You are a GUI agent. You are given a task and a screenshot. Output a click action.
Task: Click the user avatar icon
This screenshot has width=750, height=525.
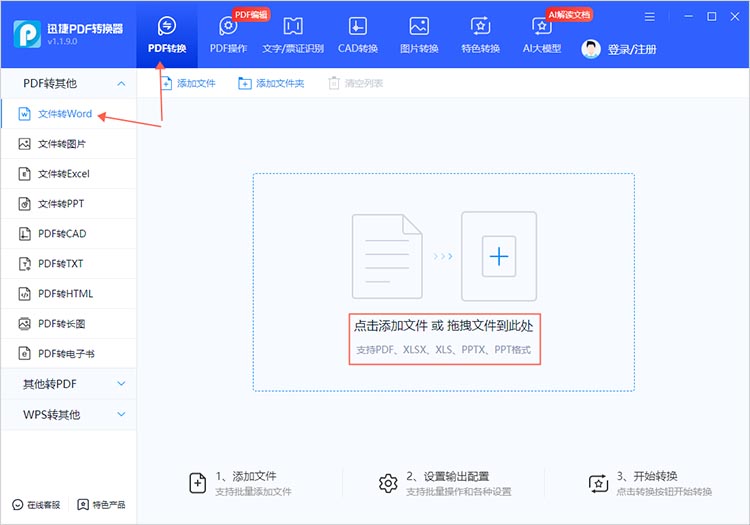coord(591,49)
